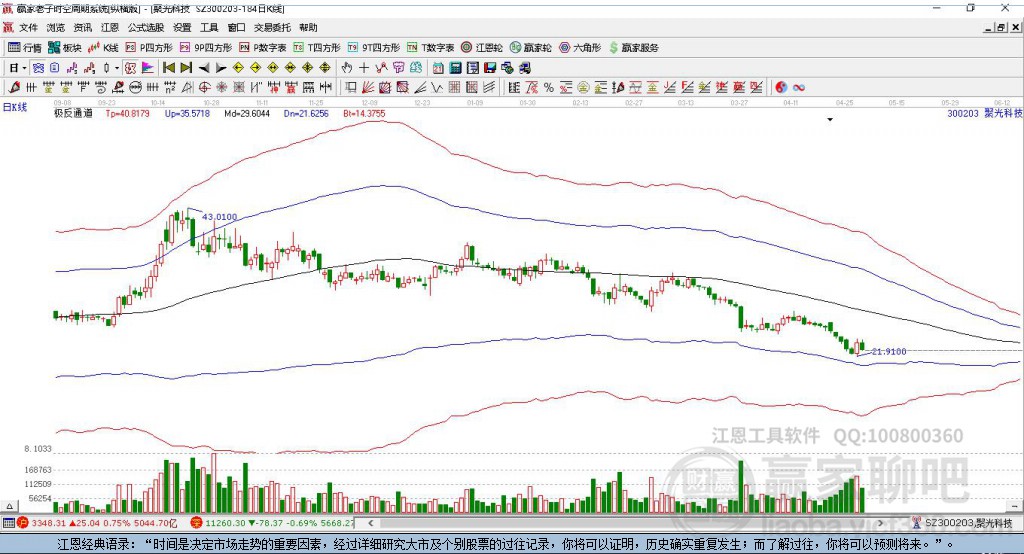
Task: Open the 窗口 menu
Action: [x=236, y=27]
